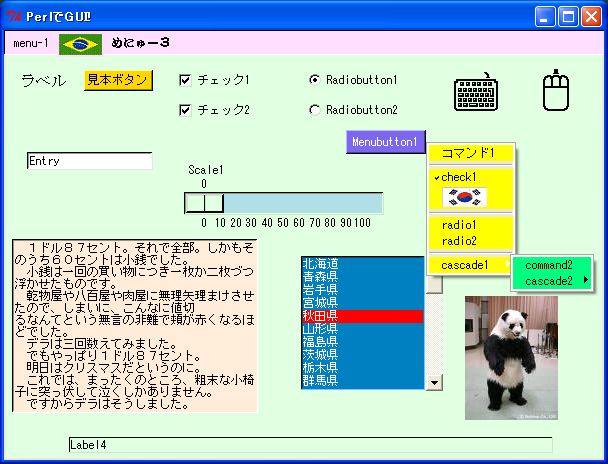Select the Radiobutton2 option
Screen dimensions: 608x464
[315, 110]
